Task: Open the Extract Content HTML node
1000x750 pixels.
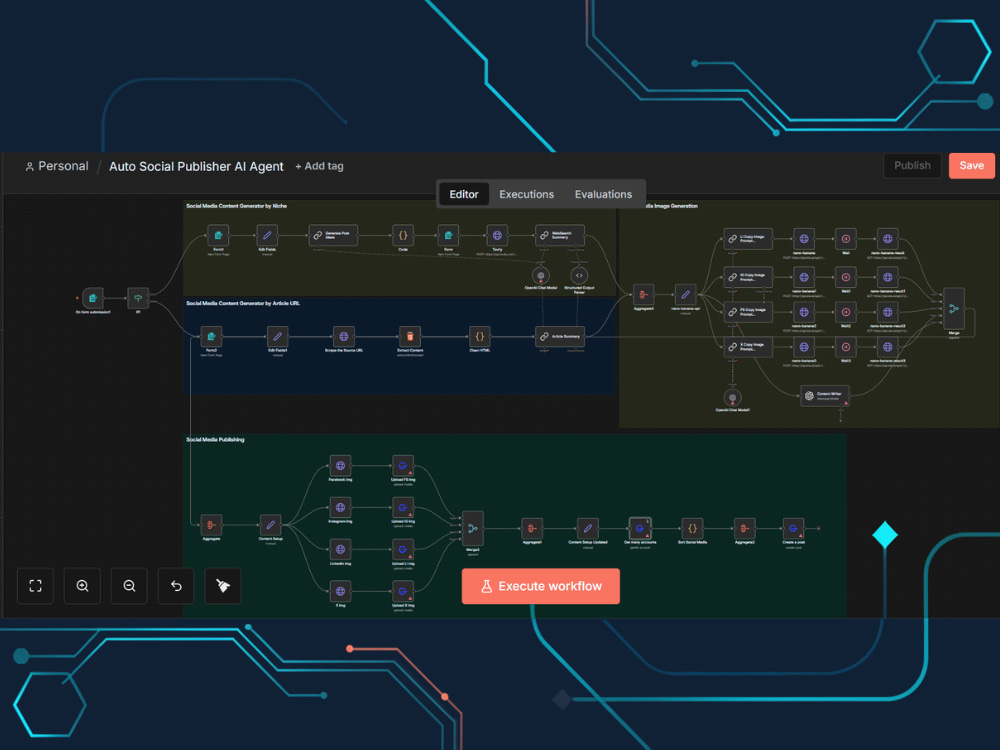Action: click(410, 336)
